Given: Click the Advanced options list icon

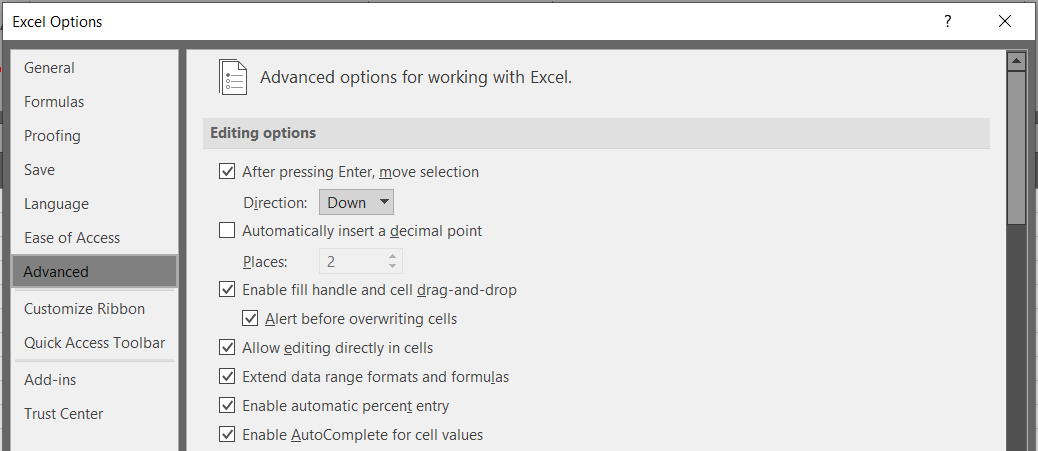Looking at the screenshot, I should [x=233, y=77].
